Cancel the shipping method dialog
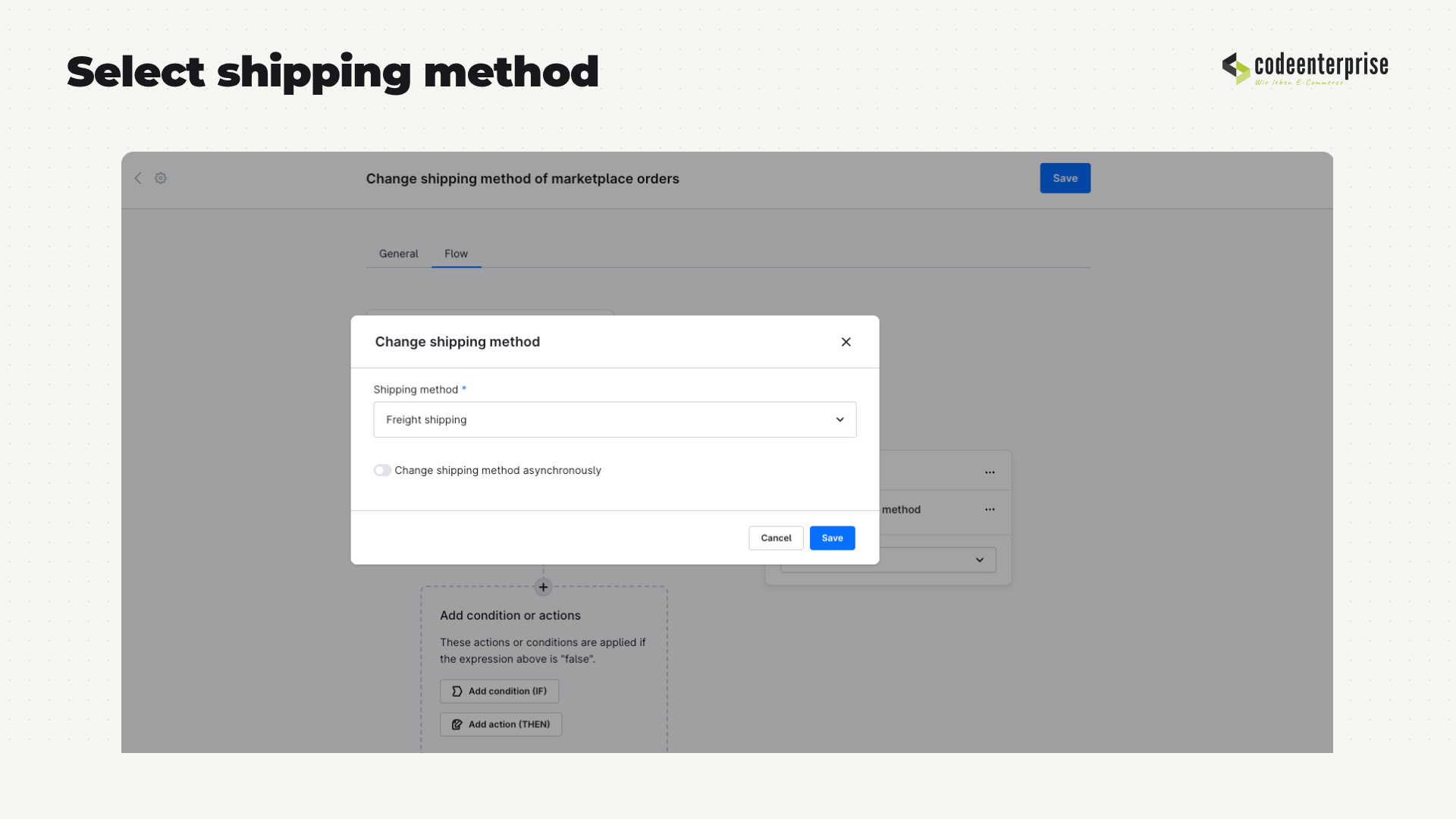The image size is (1456, 819). (776, 538)
